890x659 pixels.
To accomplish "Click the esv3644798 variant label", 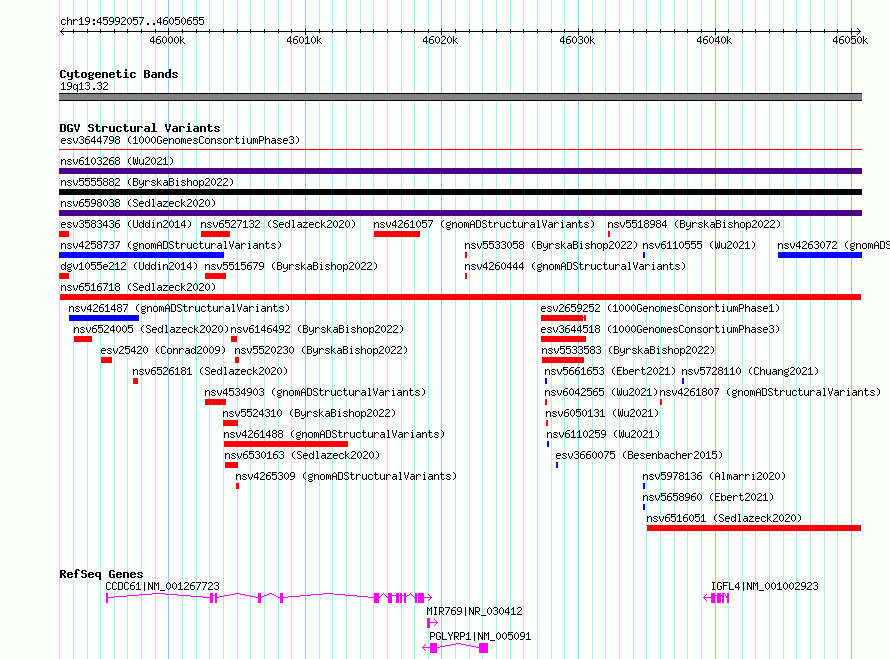I will [179, 140].
